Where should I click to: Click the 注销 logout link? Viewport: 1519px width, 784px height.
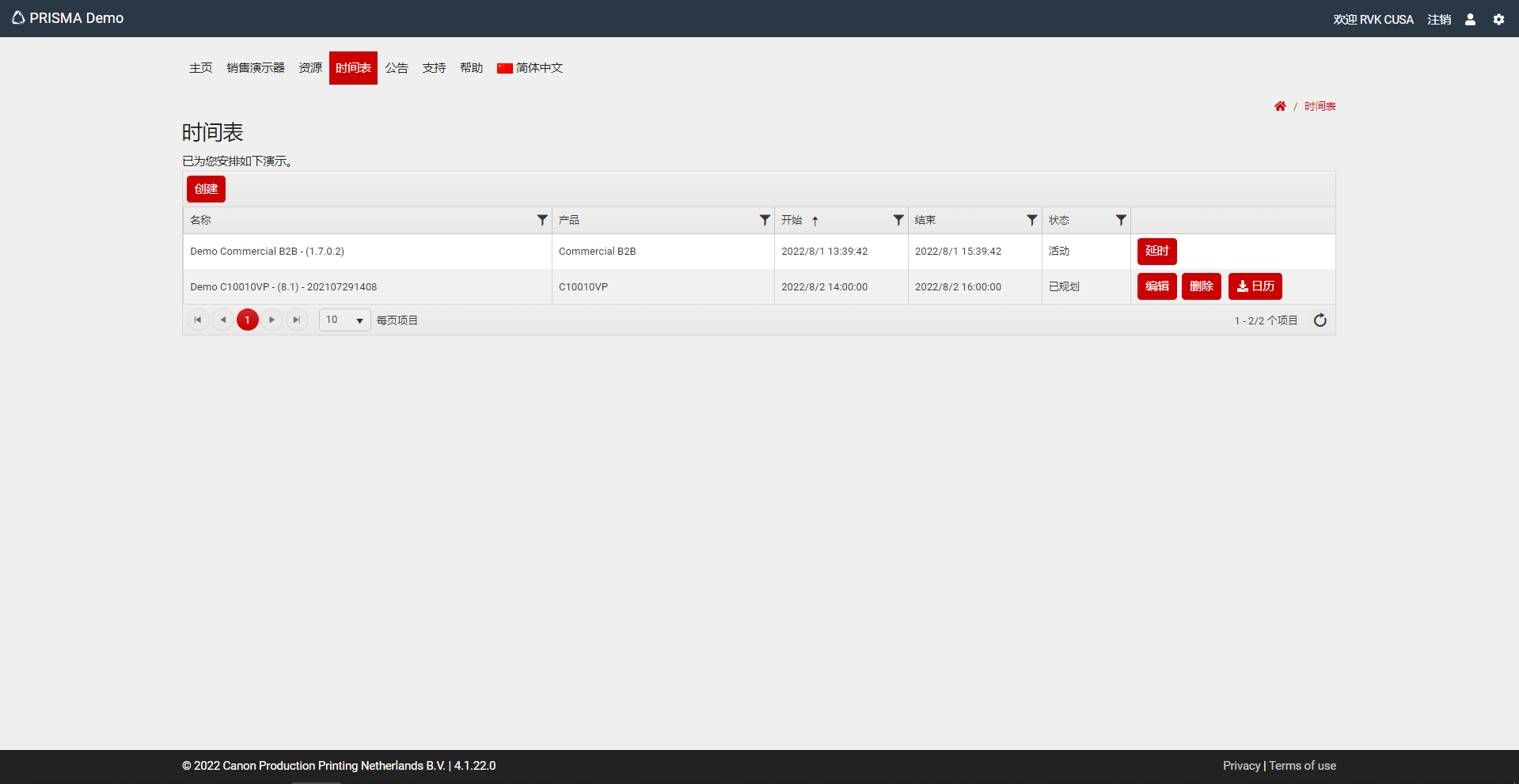[1439, 19]
